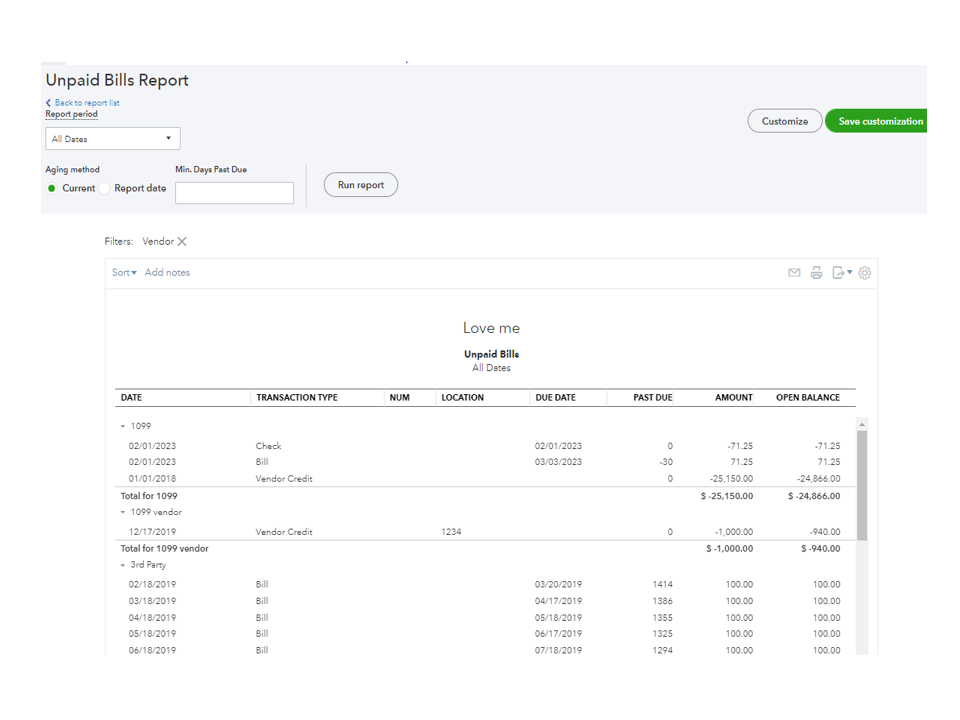Click the email report envelope icon
The width and height of the screenshot is (960, 720).
[794, 273]
